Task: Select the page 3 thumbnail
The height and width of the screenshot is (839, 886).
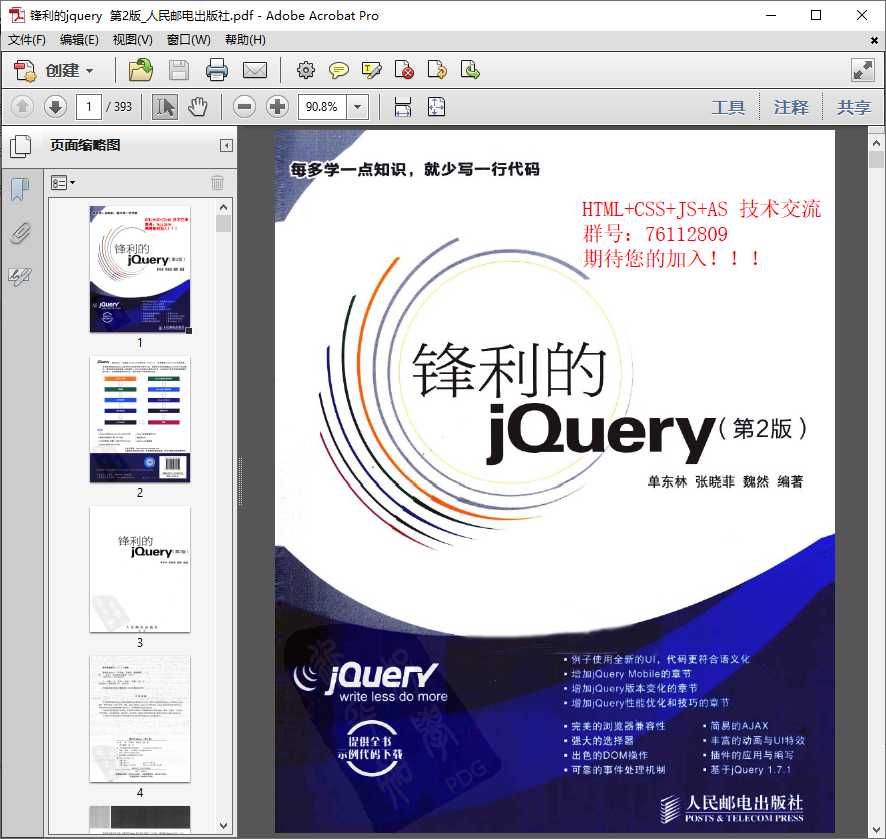Action: [x=140, y=569]
